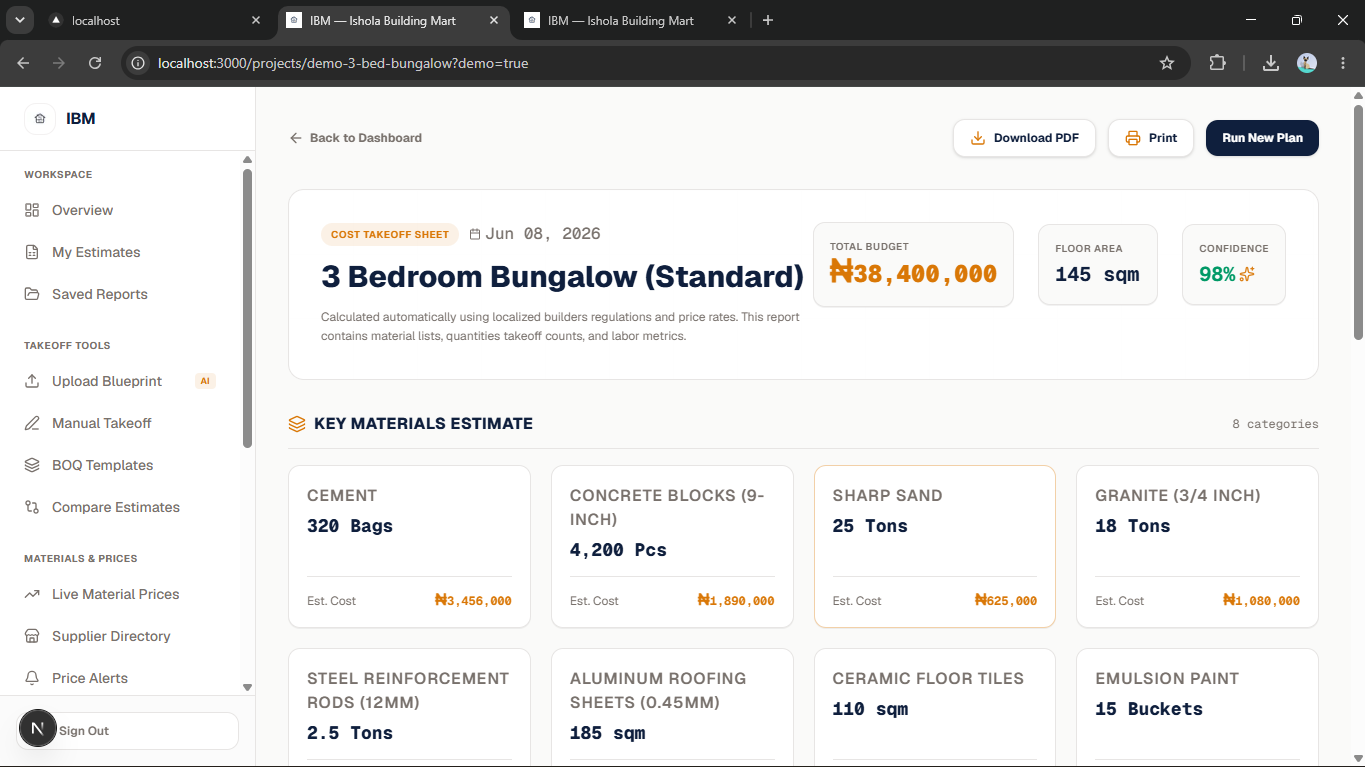
Task: Click the Total Budget ₦38,400,000 card
Action: click(913, 264)
